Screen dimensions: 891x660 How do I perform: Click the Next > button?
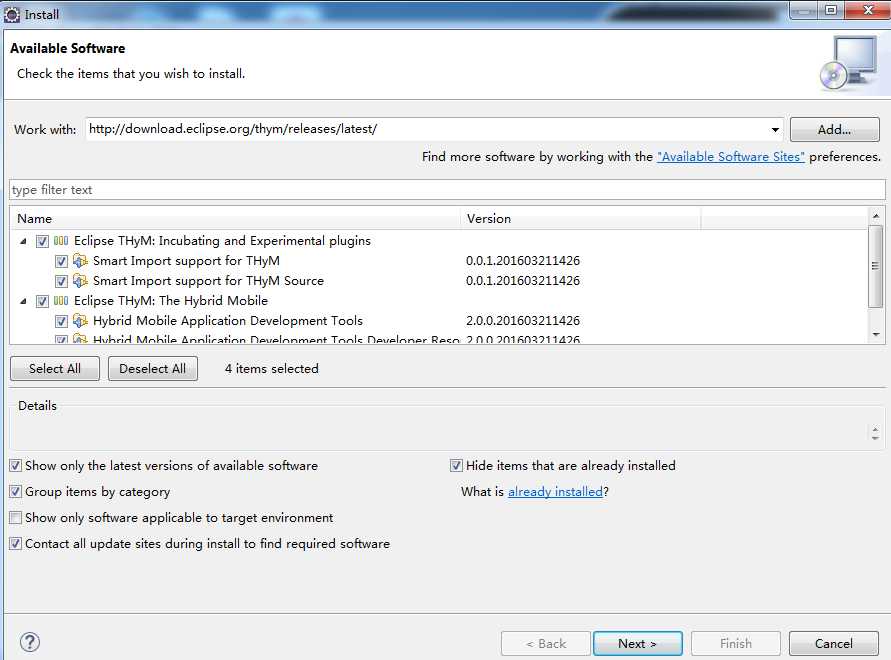click(638, 644)
